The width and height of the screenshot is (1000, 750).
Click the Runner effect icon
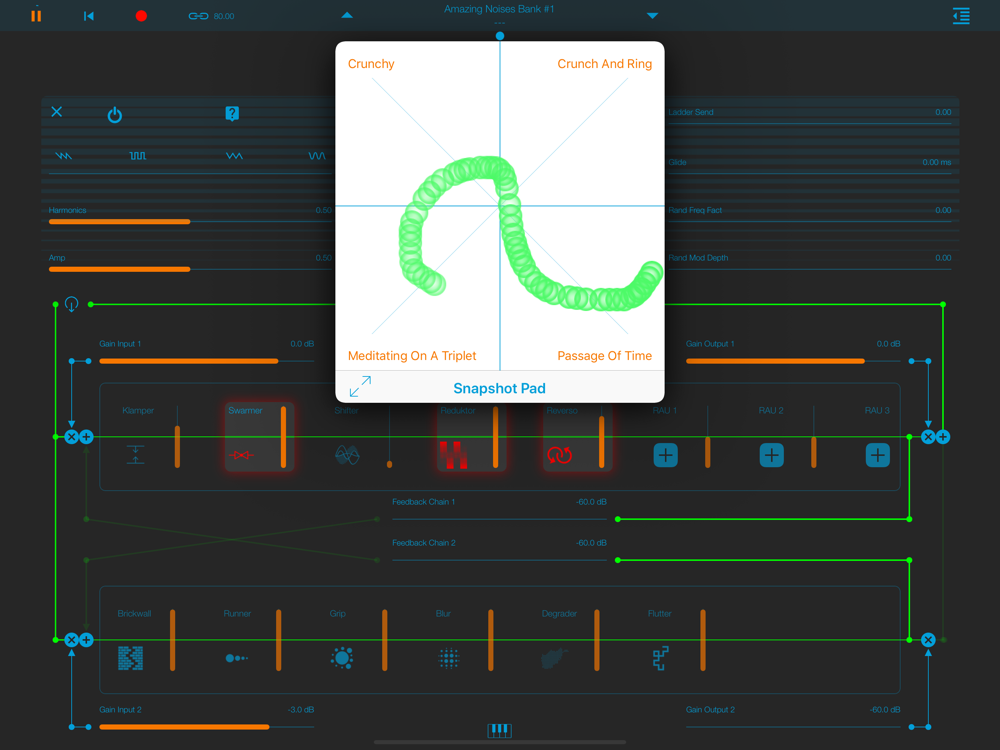(x=237, y=658)
